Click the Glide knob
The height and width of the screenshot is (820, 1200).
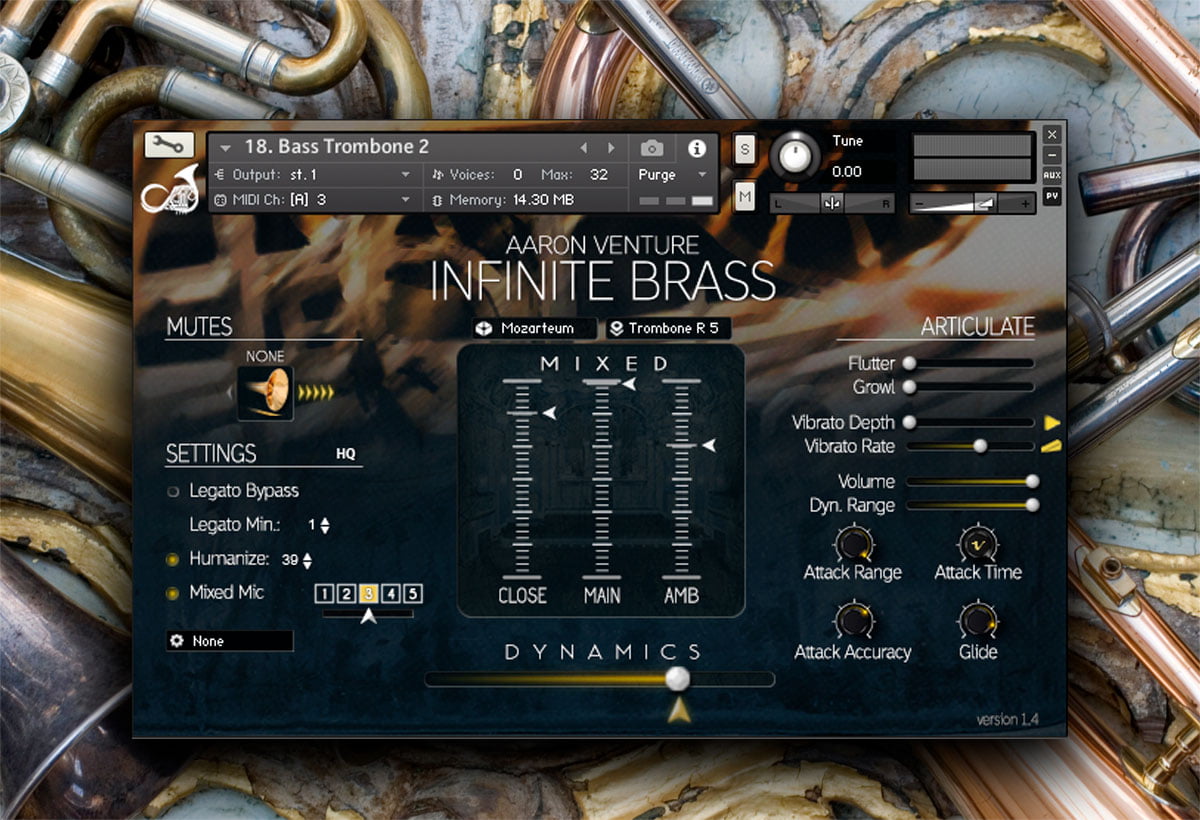pyautogui.click(x=978, y=621)
